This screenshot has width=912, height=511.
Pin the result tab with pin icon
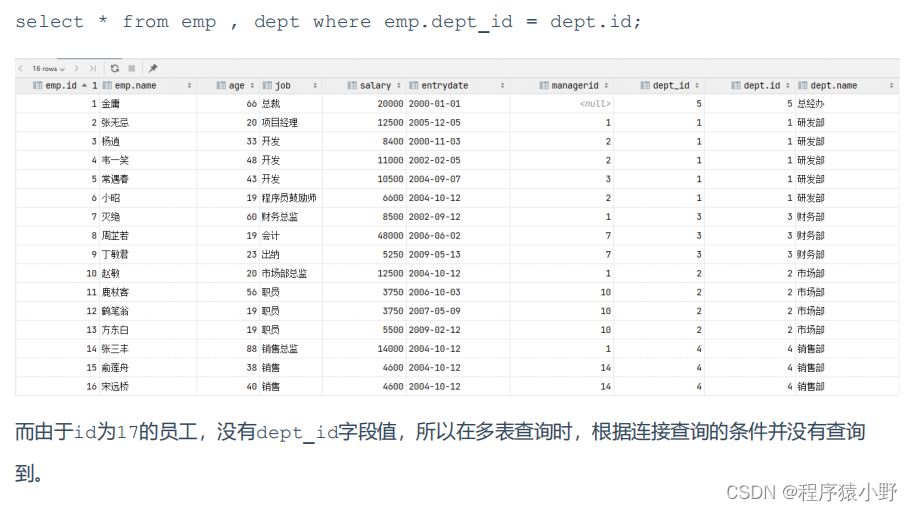(x=153, y=68)
